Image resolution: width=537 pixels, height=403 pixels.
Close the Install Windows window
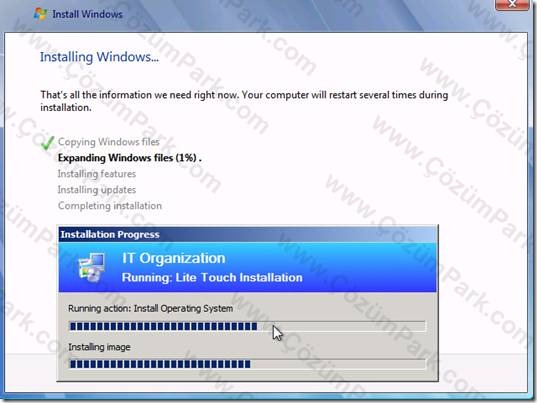point(512,4)
